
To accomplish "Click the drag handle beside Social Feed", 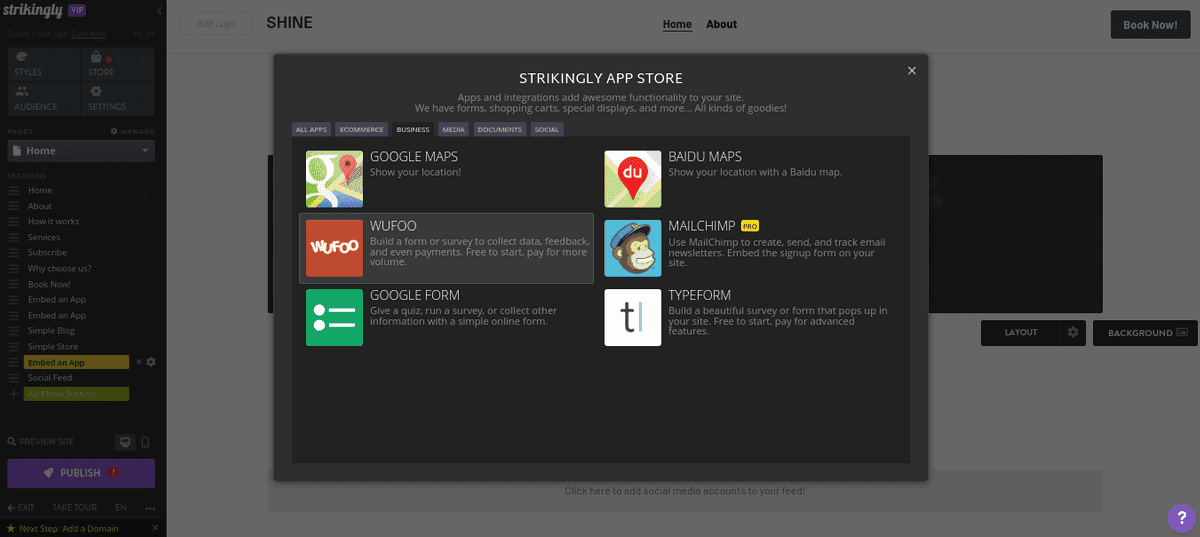I will [x=14, y=378].
